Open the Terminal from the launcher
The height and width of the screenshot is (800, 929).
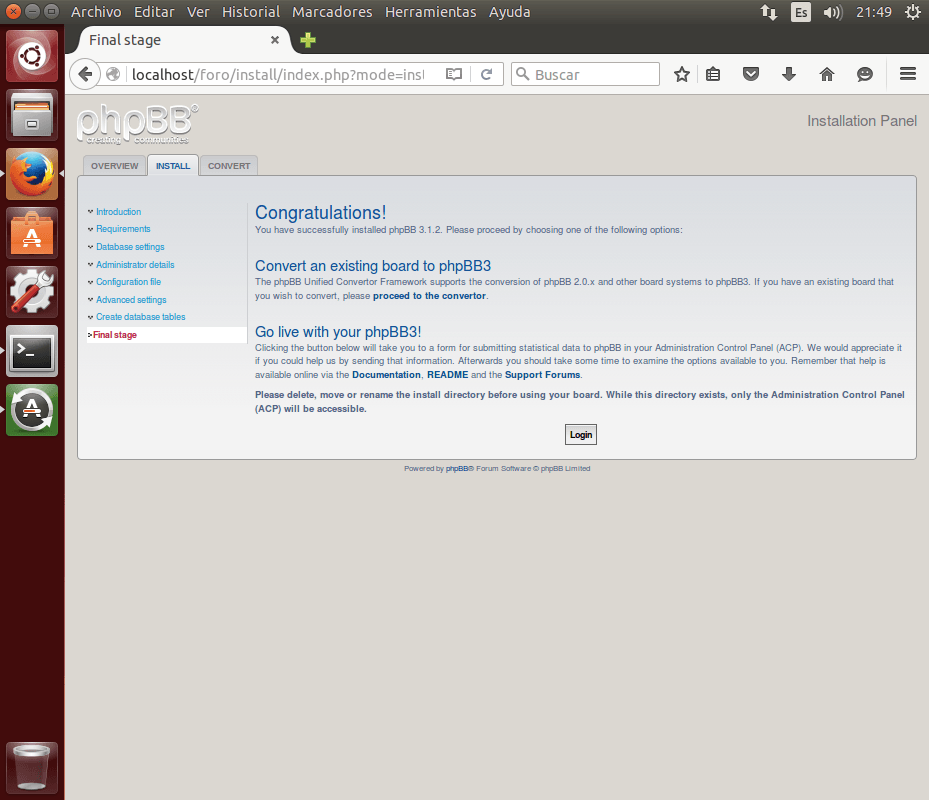click(32, 351)
